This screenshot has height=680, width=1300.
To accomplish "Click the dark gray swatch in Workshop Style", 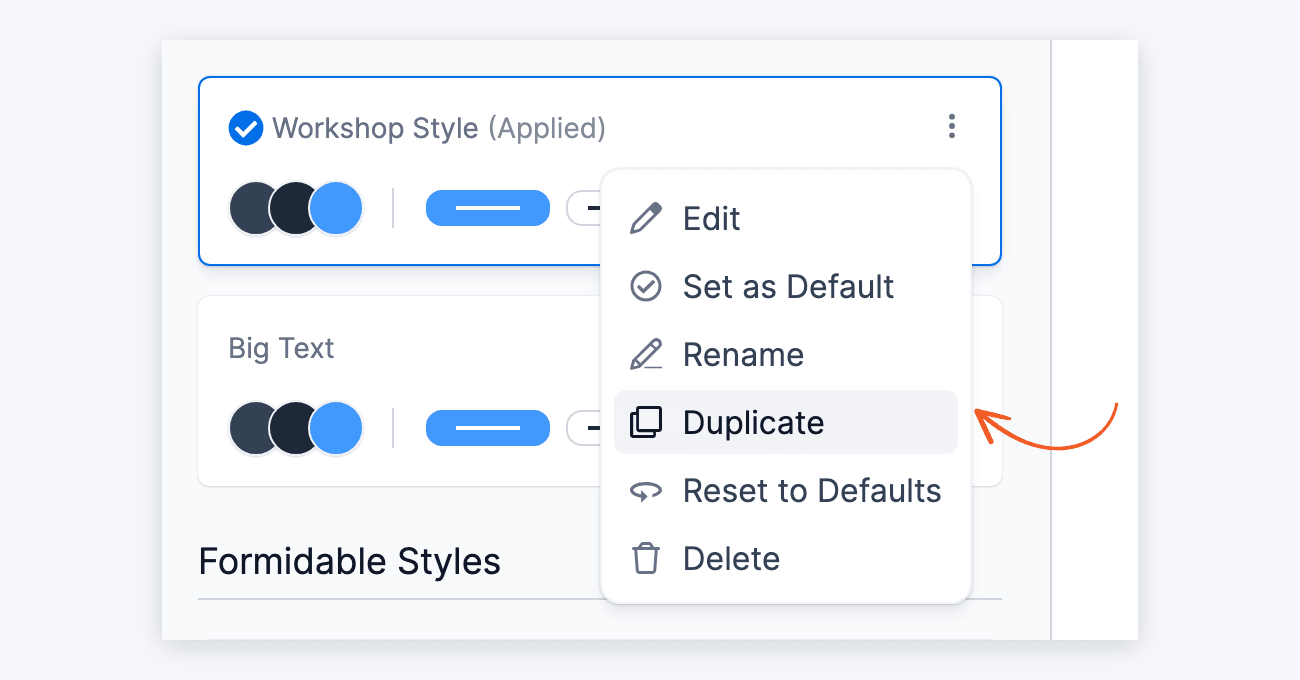I will [x=250, y=208].
